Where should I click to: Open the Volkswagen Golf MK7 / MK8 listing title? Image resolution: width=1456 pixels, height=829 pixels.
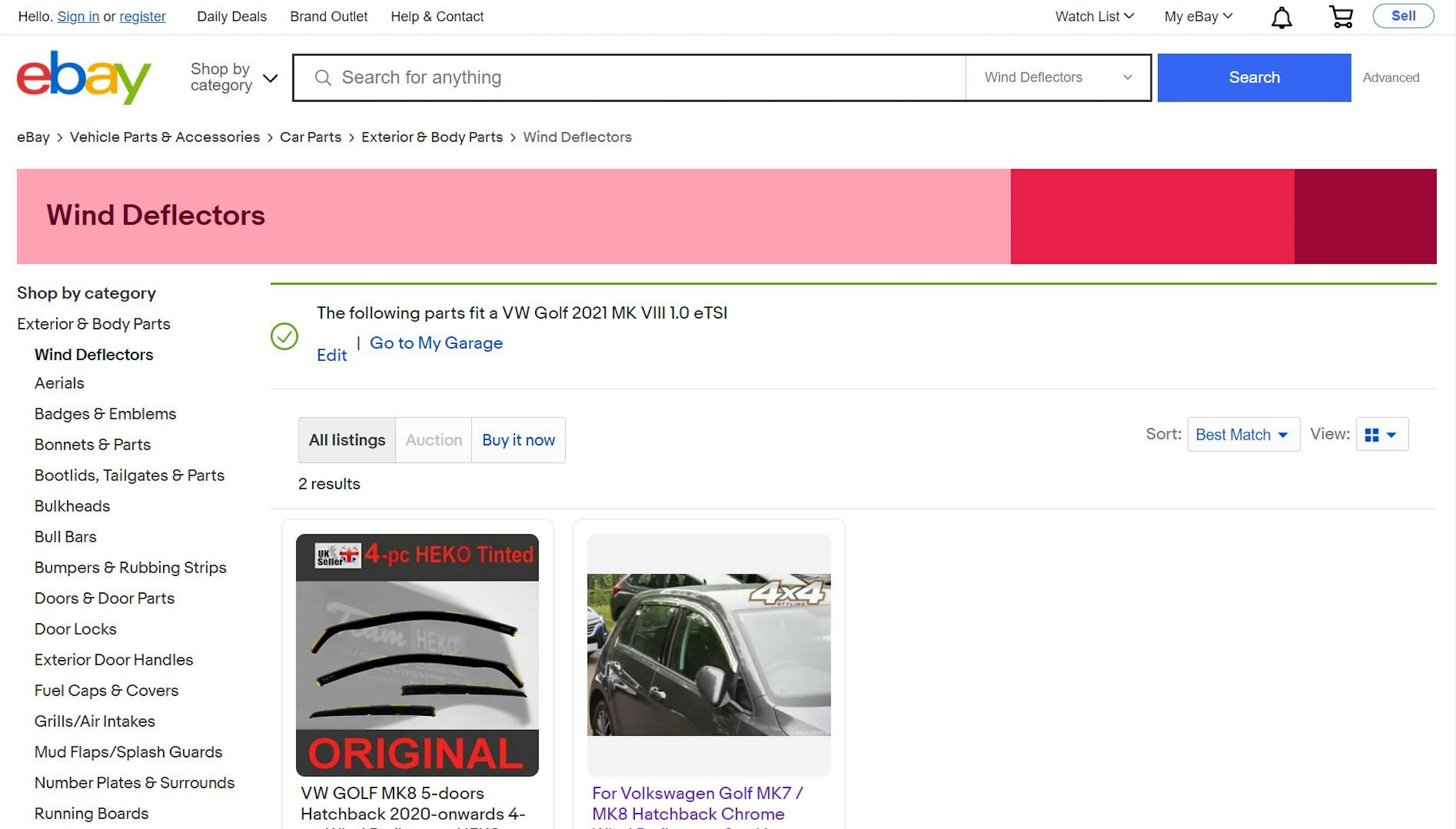click(697, 807)
